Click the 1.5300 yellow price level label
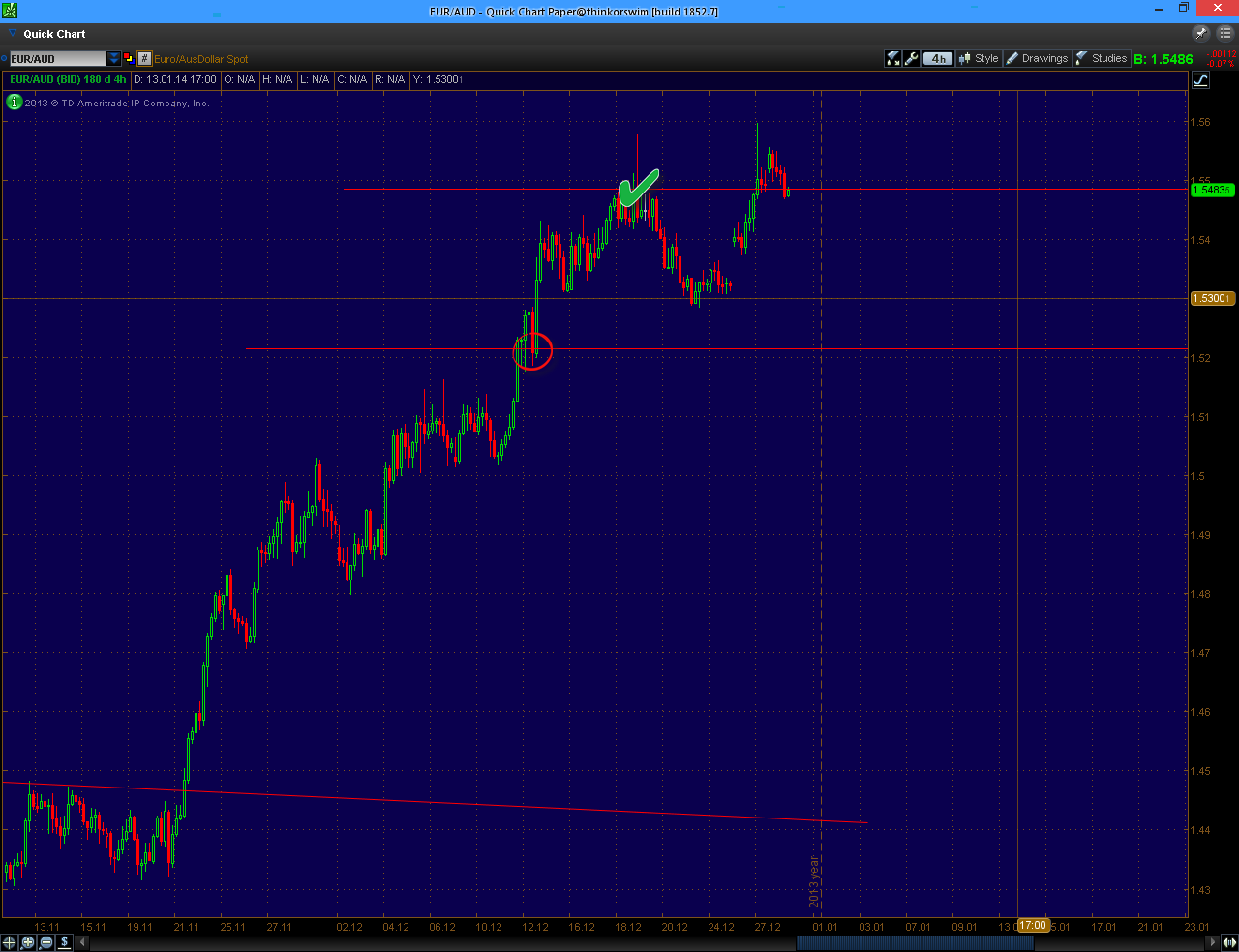Image resolution: width=1239 pixels, height=952 pixels. pos(1212,298)
